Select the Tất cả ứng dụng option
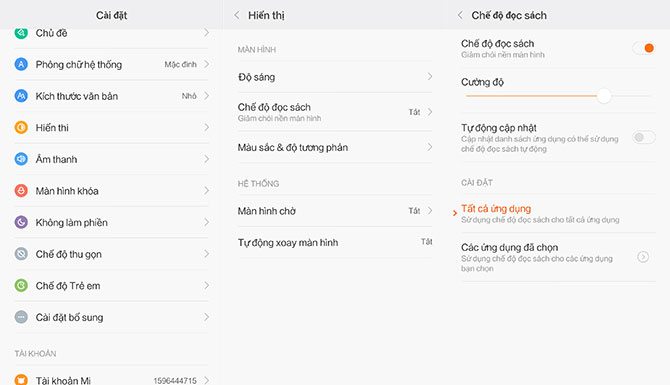The height and width of the screenshot is (385, 670). pyautogui.click(x=558, y=214)
